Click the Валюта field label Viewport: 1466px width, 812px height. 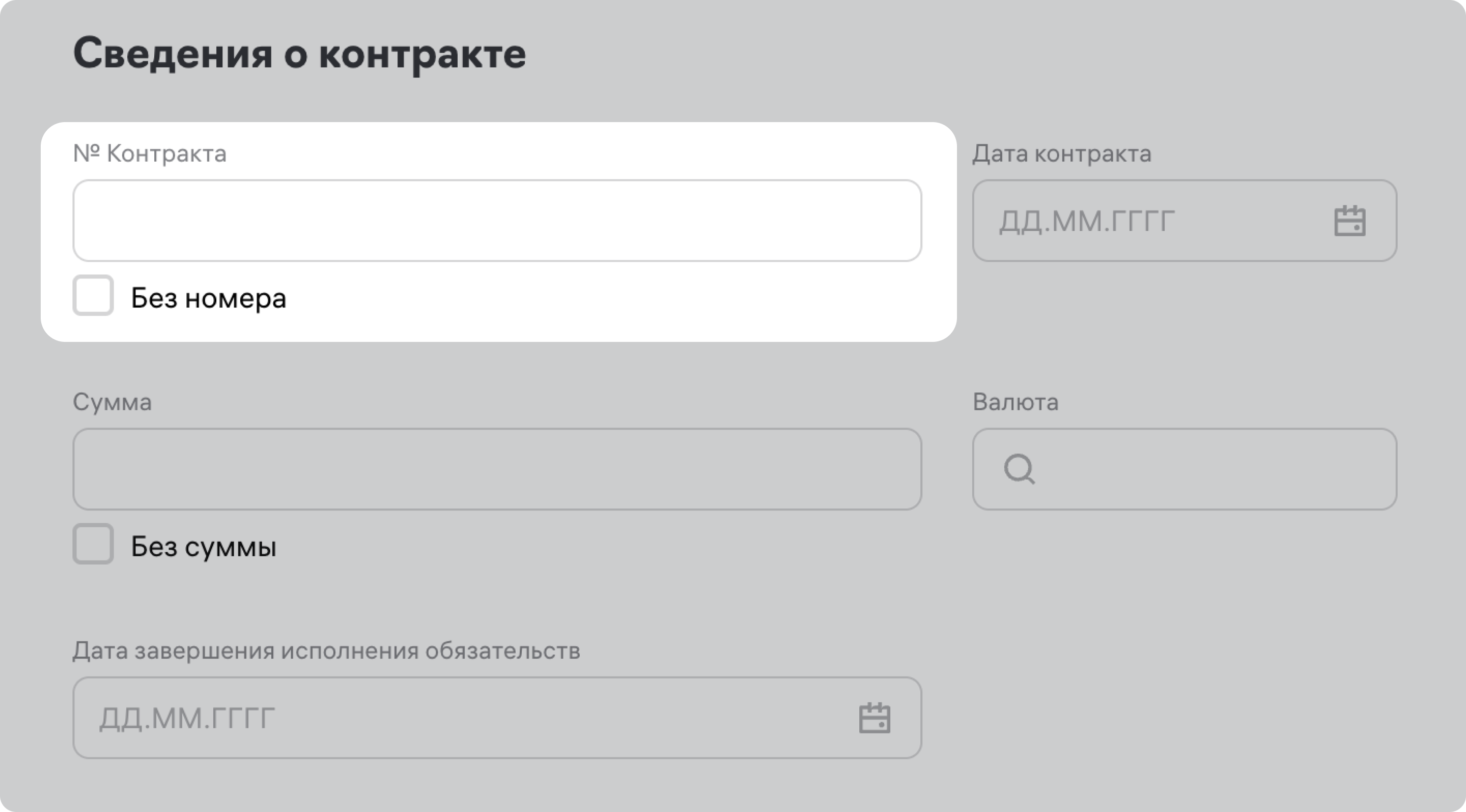click(1016, 402)
